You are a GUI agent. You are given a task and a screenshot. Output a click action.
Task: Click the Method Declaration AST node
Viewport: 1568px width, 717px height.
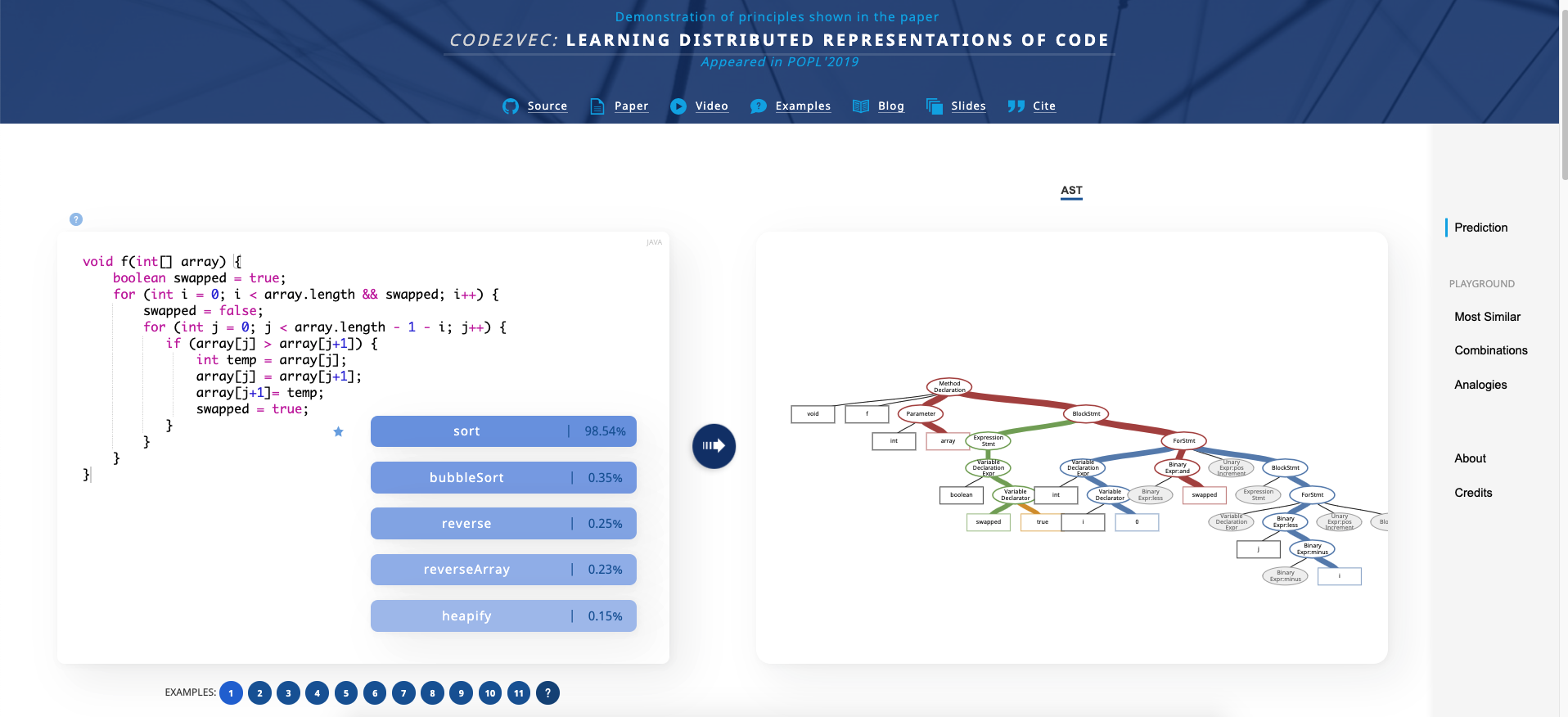point(949,386)
